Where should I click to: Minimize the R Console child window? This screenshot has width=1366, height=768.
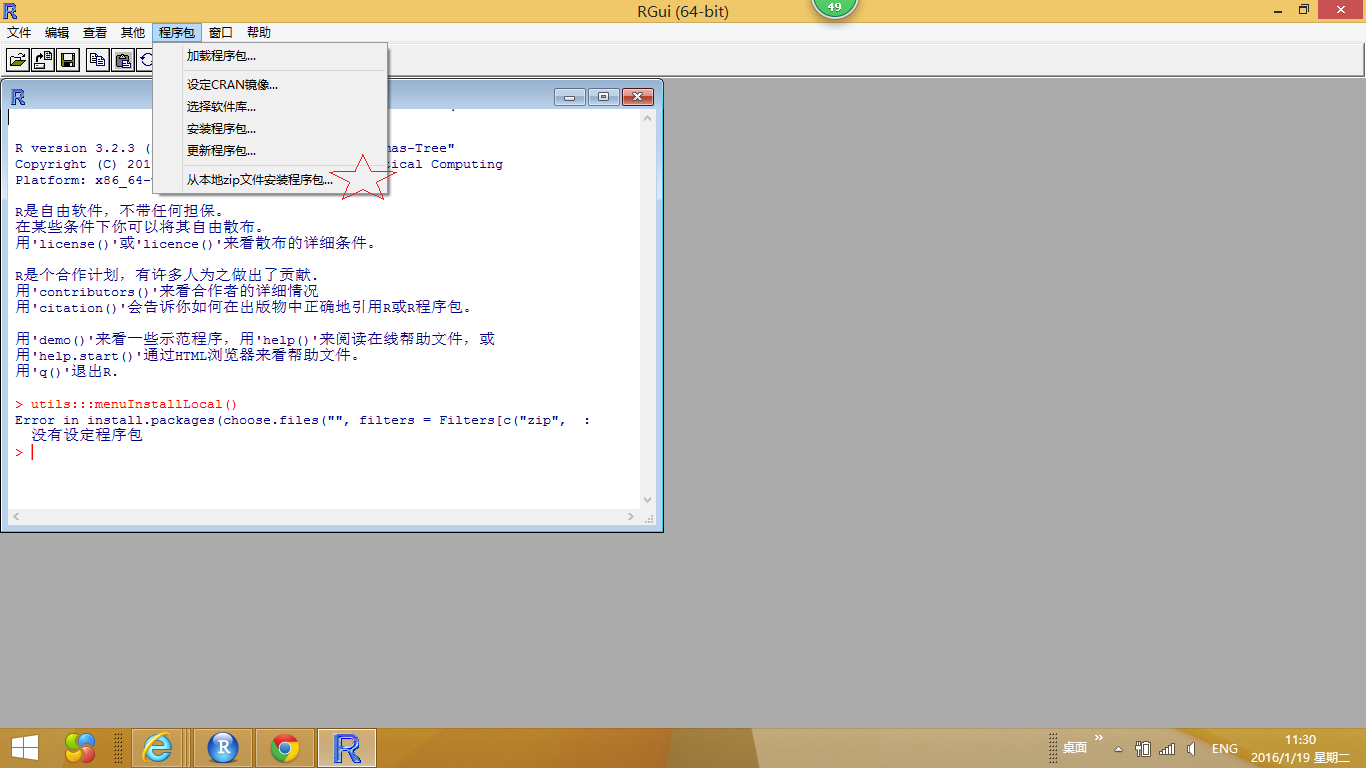pyautogui.click(x=571, y=97)
